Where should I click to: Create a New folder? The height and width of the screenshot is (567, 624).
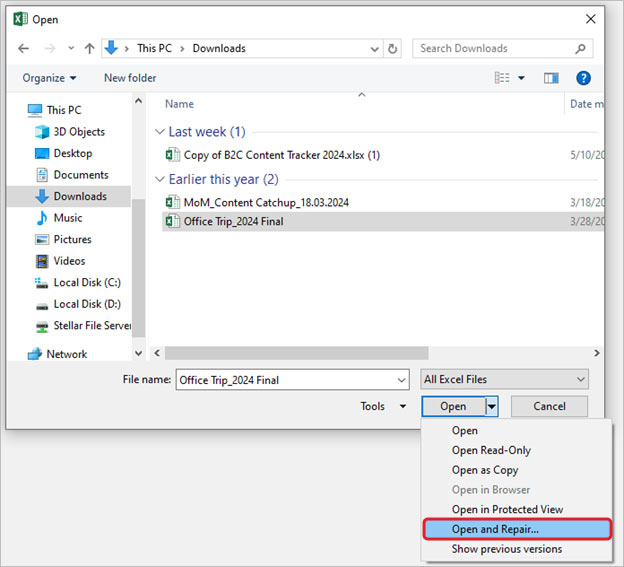(130, 78)
